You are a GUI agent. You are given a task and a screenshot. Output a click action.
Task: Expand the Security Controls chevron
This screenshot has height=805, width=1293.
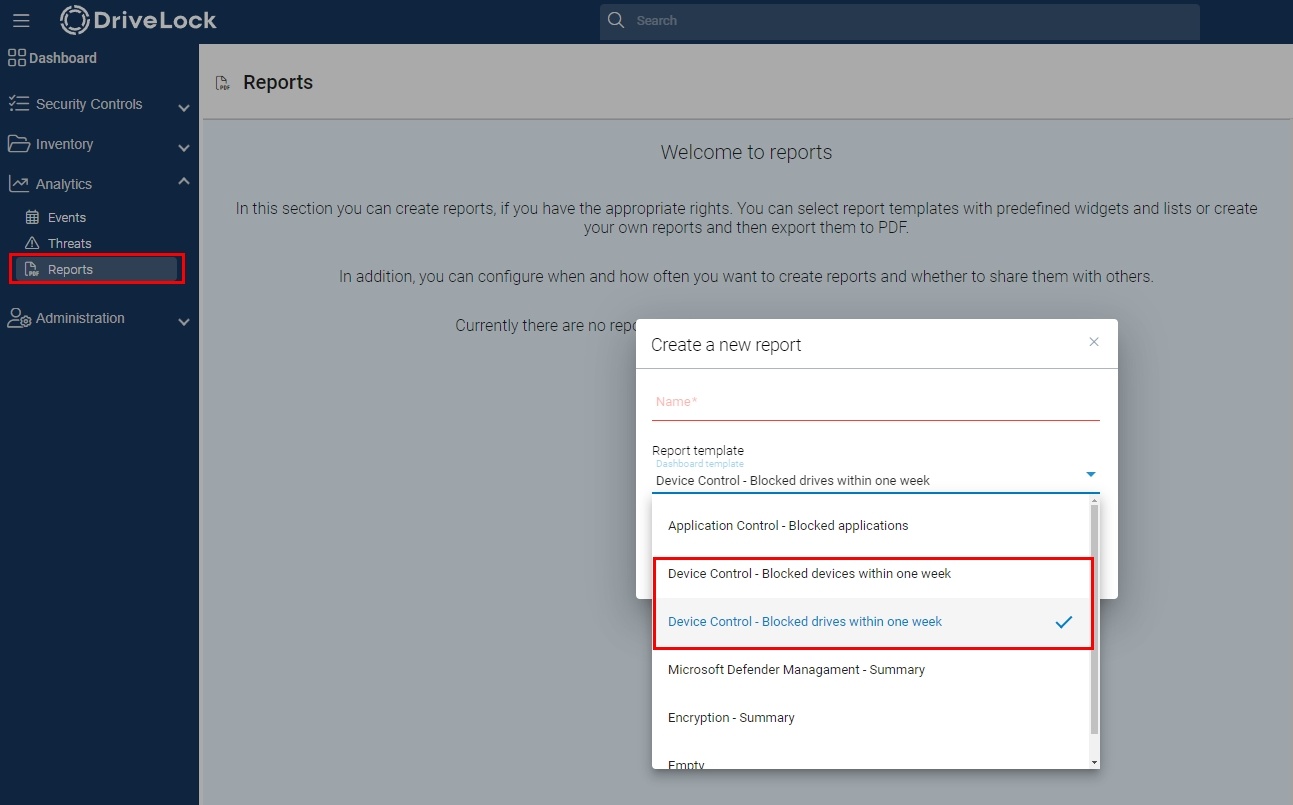184,107
